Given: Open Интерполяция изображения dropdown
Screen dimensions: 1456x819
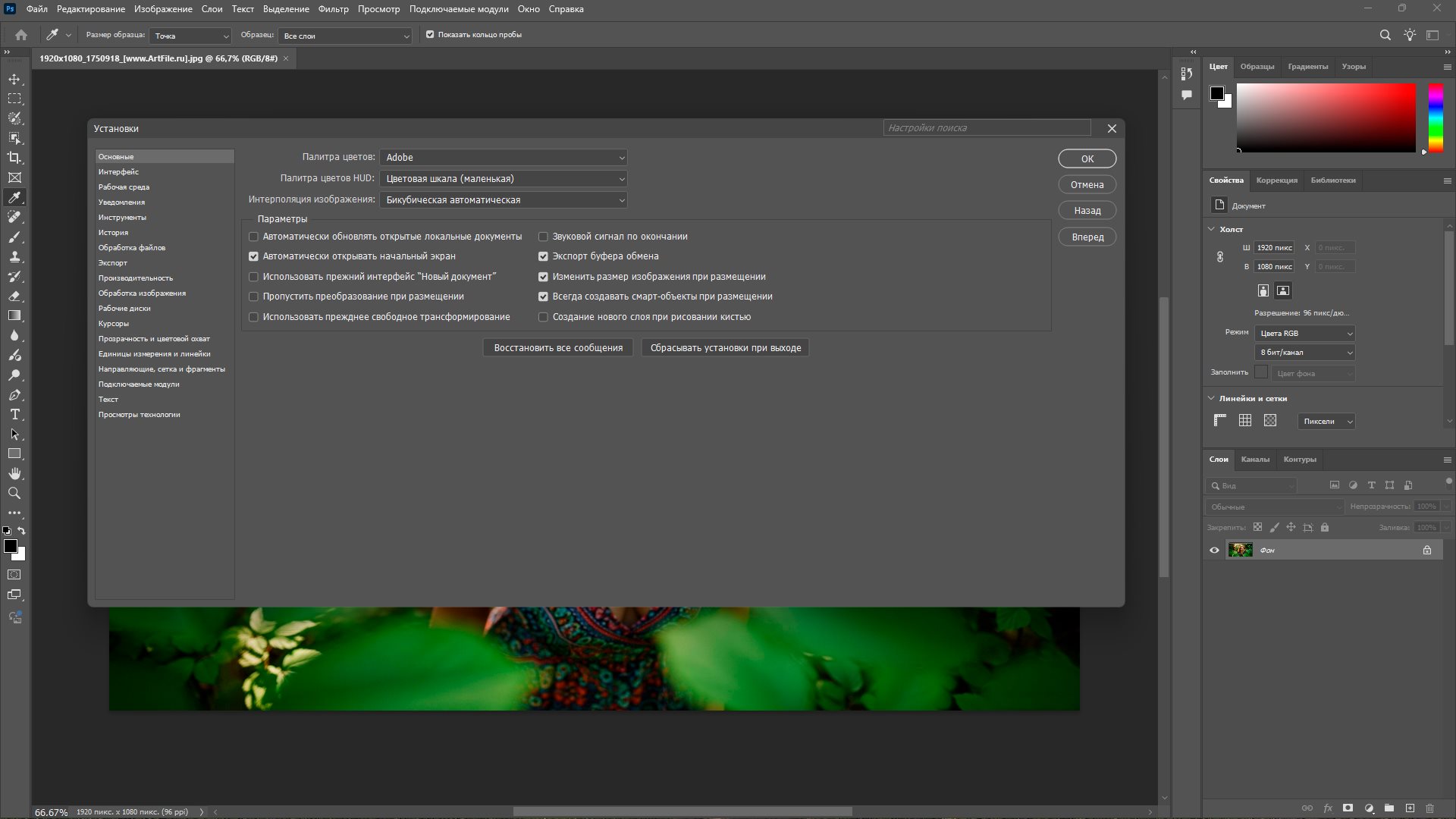Looking at the screenshot, I should point(504,200).
